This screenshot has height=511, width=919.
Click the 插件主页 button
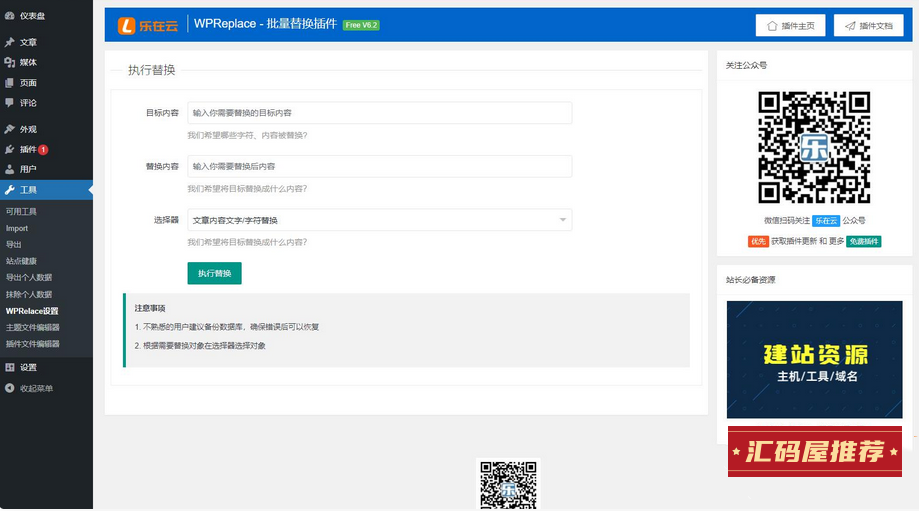click(x=790, y=26)
